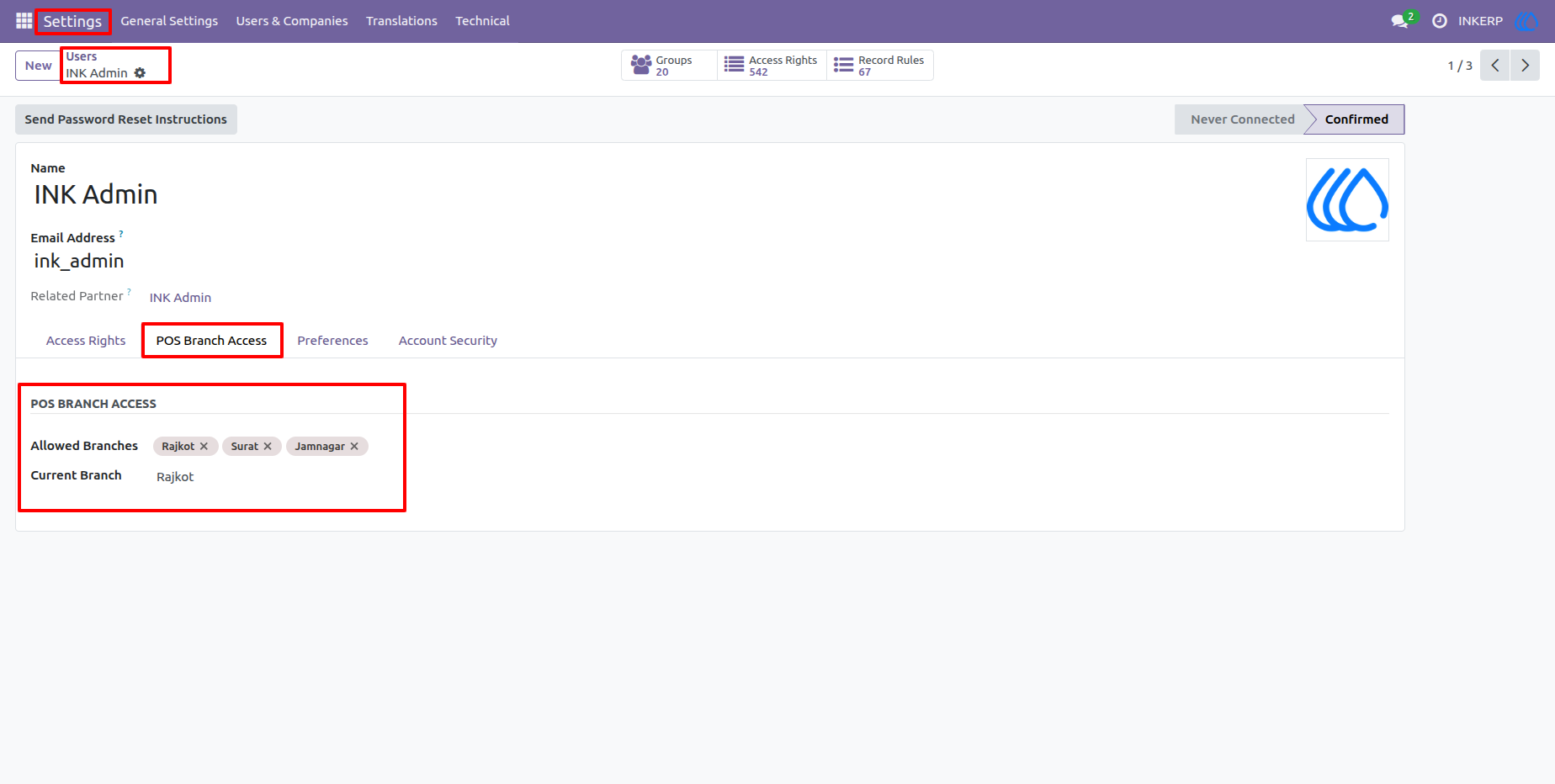This screenshot has width=1555, height=784.
Task: Open the Record Rules 67 stat button
Action: tap(880, 66)
